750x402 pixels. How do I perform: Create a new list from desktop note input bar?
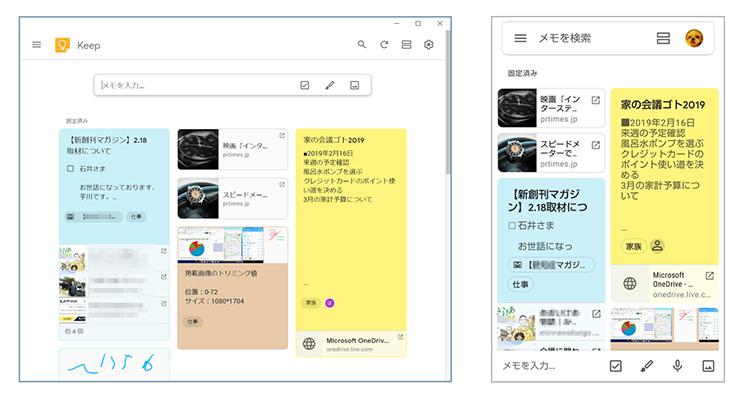click(305, 86)
